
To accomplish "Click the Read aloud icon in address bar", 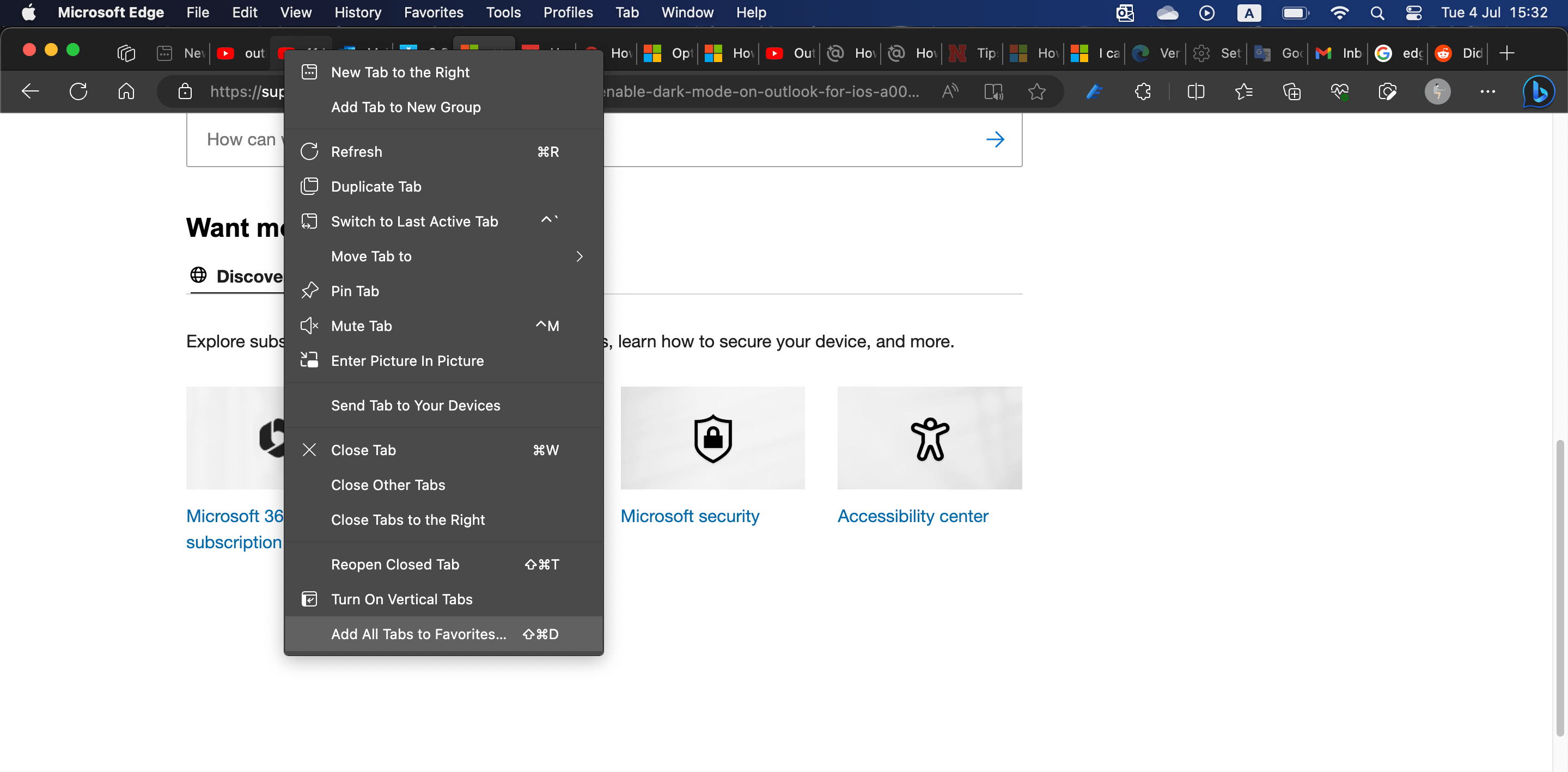I will (949, 92).
